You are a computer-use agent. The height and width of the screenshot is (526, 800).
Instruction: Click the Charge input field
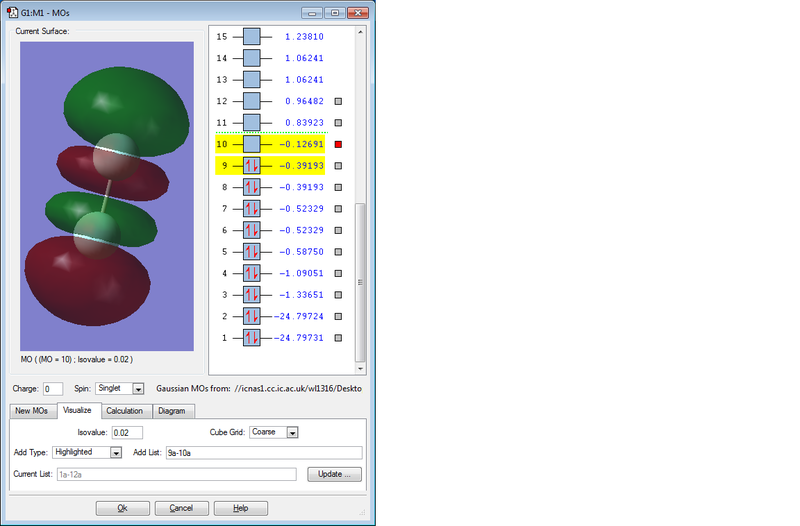pyautogui.click(x=53, y=389)
